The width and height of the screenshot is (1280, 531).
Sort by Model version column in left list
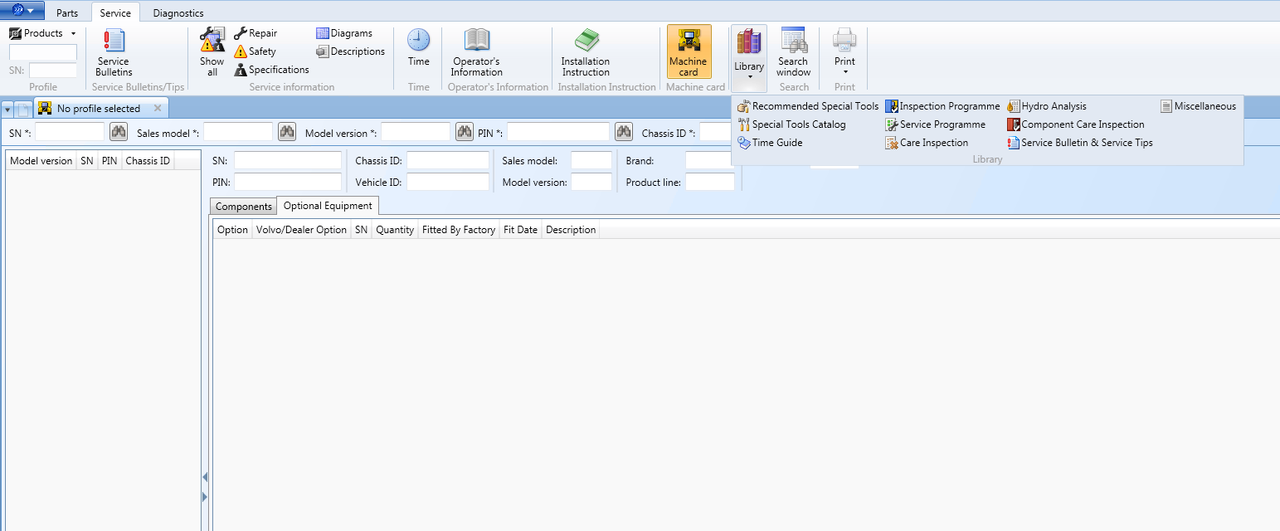[41, 160]
